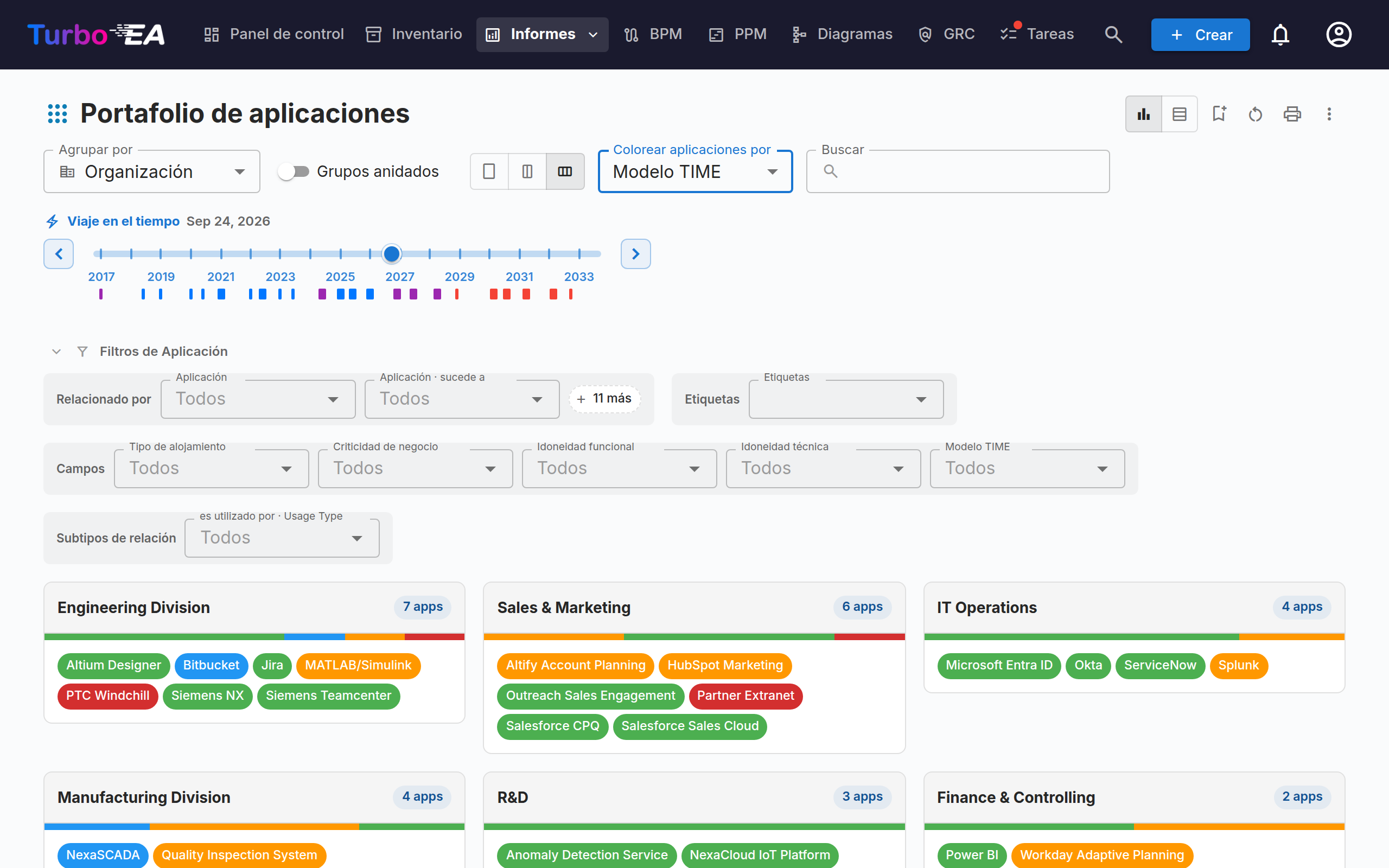Show 11 más relation filters
This screenshot has width=1389, height=868.
coord(604,398)
